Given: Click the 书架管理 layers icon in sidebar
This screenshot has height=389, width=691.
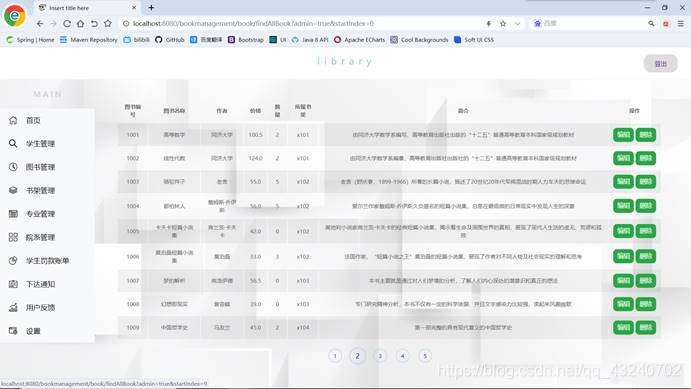Looking at the screenshot, I should [13, 190].
